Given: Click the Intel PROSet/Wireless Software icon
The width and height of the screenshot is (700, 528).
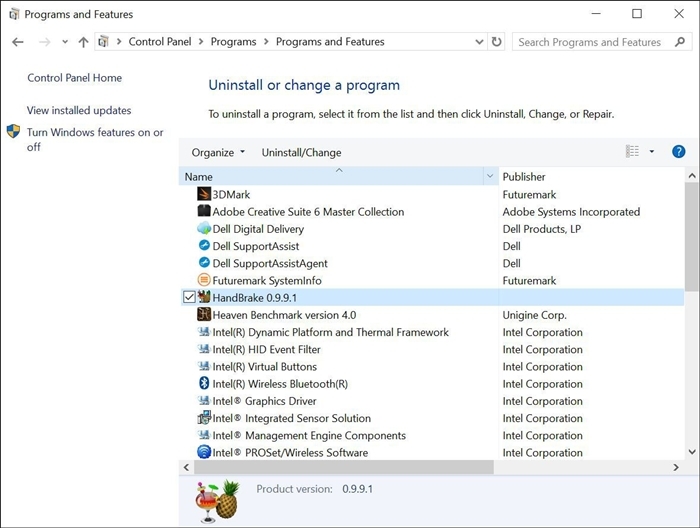Looking at the screenshot, I should 204,453.
